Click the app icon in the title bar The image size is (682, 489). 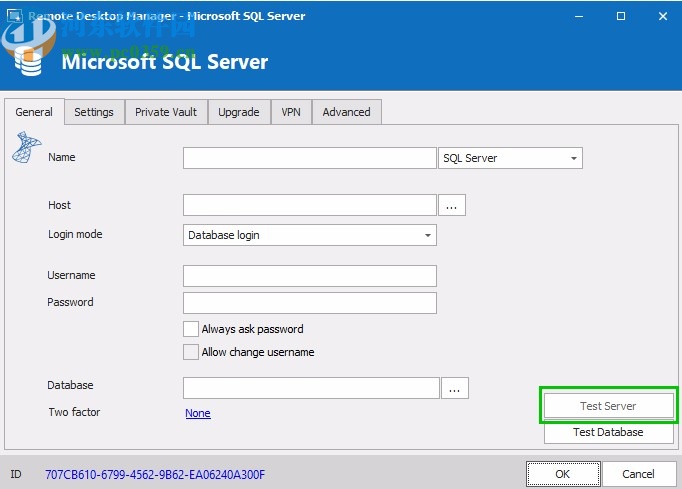[14, 16]
